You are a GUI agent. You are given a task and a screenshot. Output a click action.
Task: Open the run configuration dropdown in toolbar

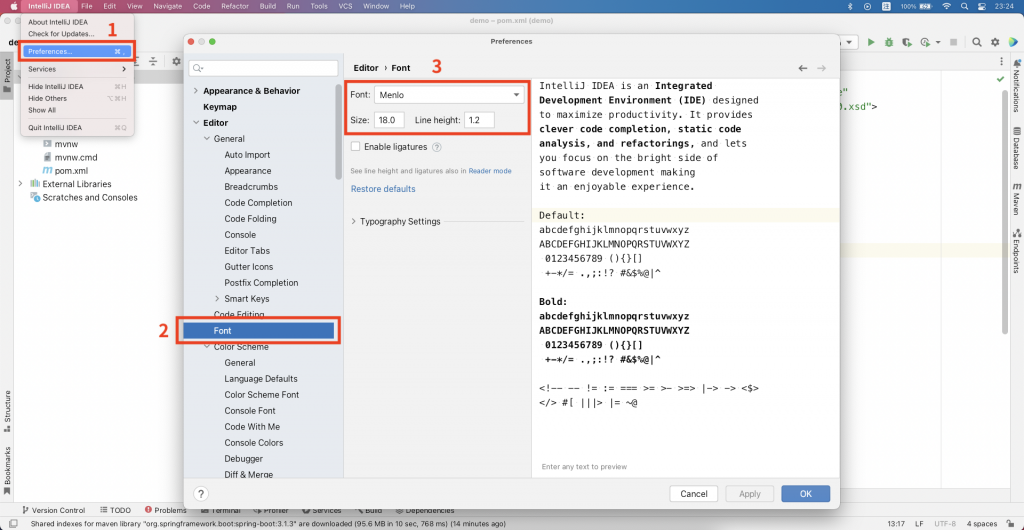click(x=848, y=42)
